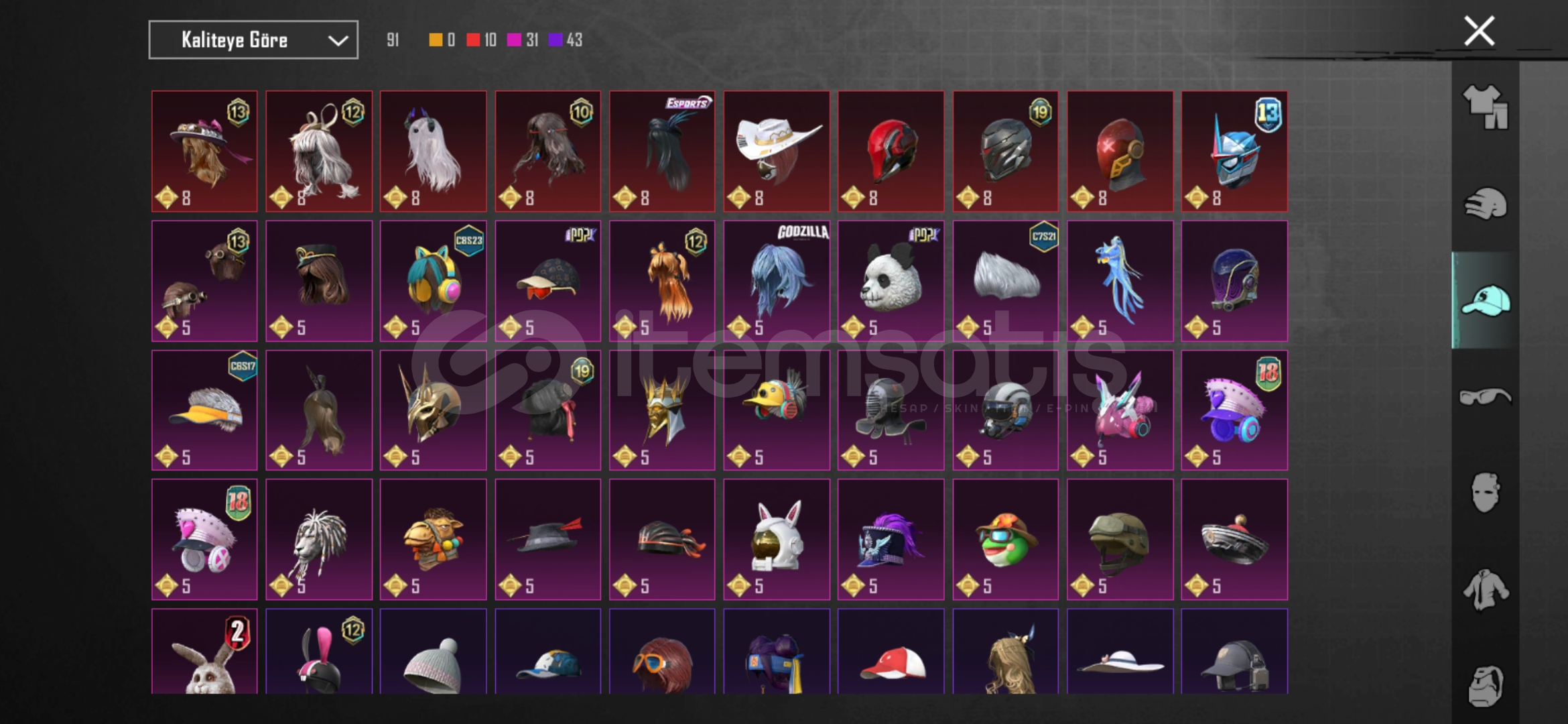The image size is (1568, 724).
Task: Select the helmet category icon
Action: (1485, 204)
